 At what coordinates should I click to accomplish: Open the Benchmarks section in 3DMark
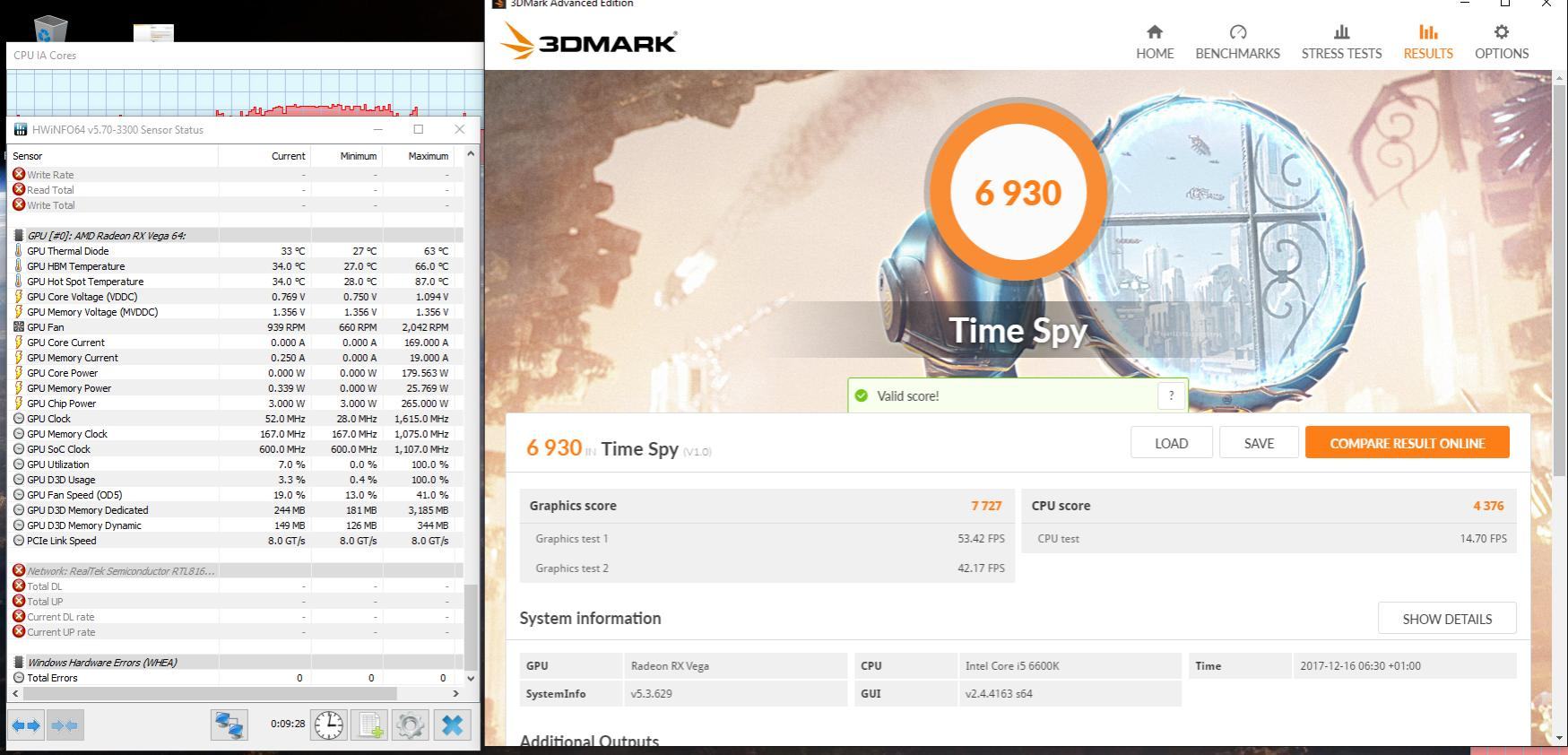click(x=1237, y=42)
